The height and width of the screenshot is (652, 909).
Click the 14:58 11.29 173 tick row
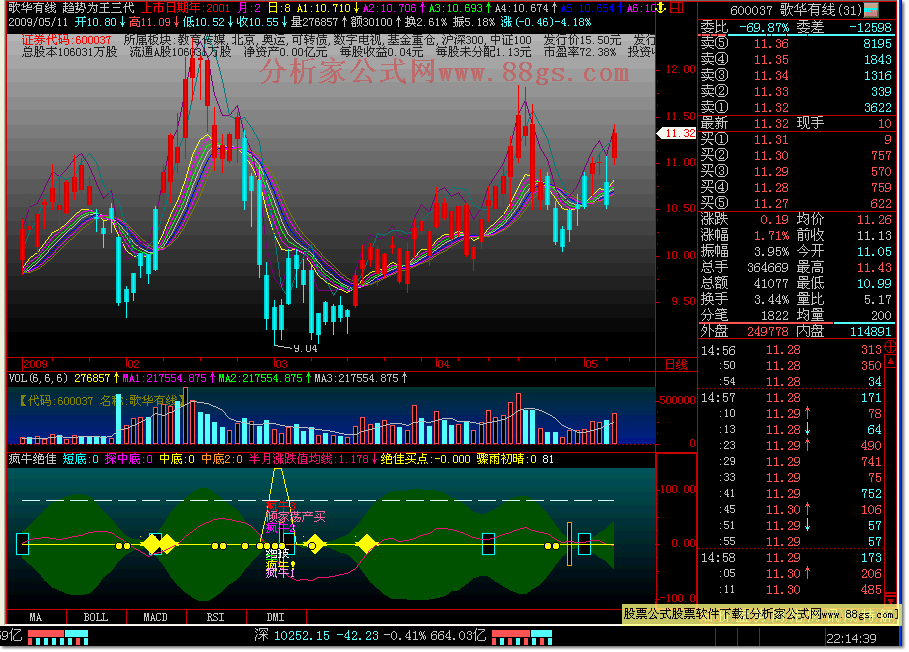(x=792, y=558)
